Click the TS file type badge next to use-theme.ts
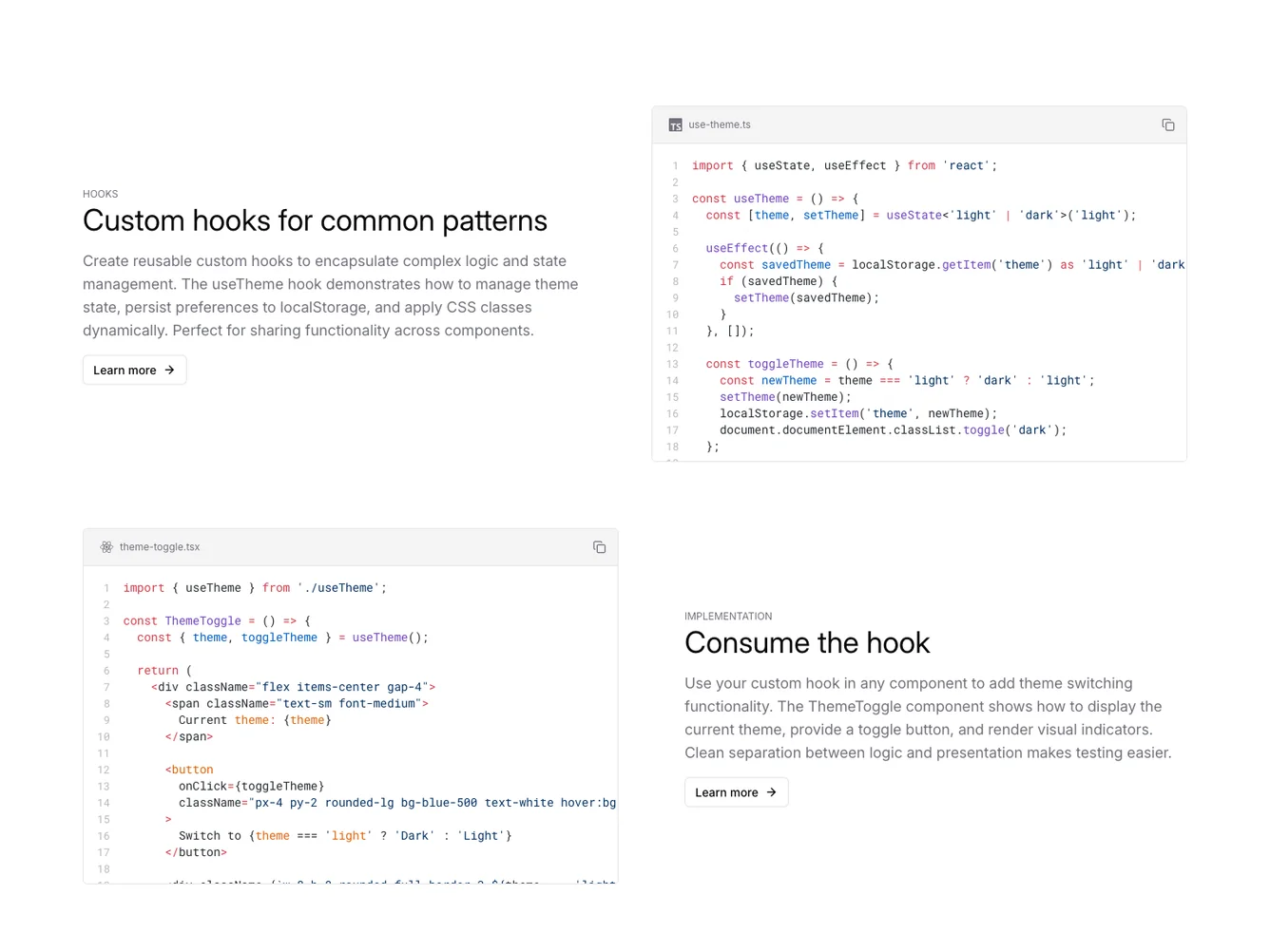The width and height of the screenshot is (1270, 952). coord(675,124)
